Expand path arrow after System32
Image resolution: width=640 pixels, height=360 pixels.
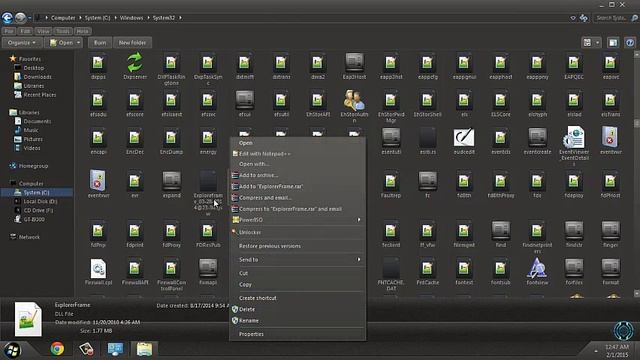pyautogui.click(x=180, y=18)
